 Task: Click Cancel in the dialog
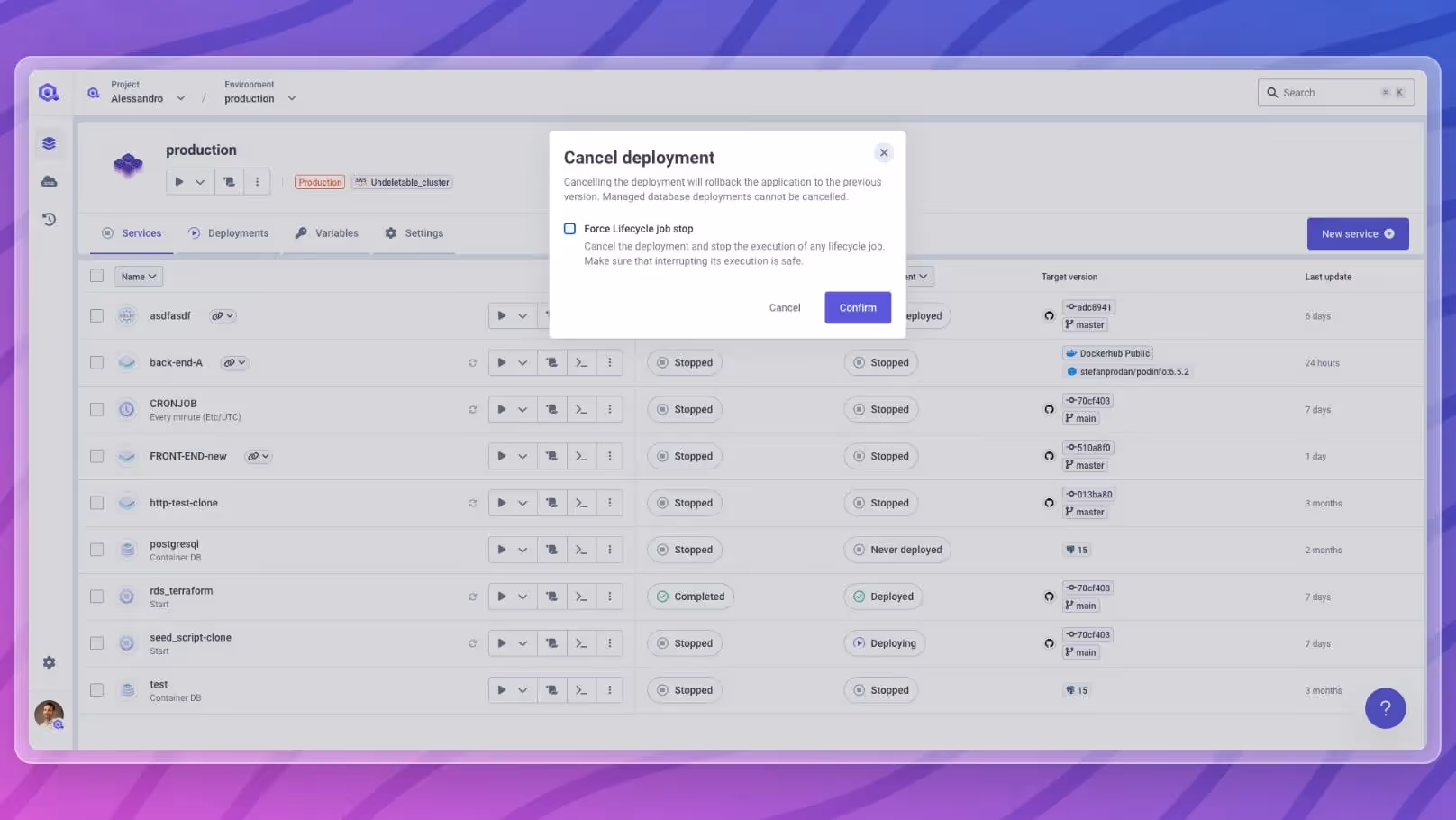pos(785,307)
